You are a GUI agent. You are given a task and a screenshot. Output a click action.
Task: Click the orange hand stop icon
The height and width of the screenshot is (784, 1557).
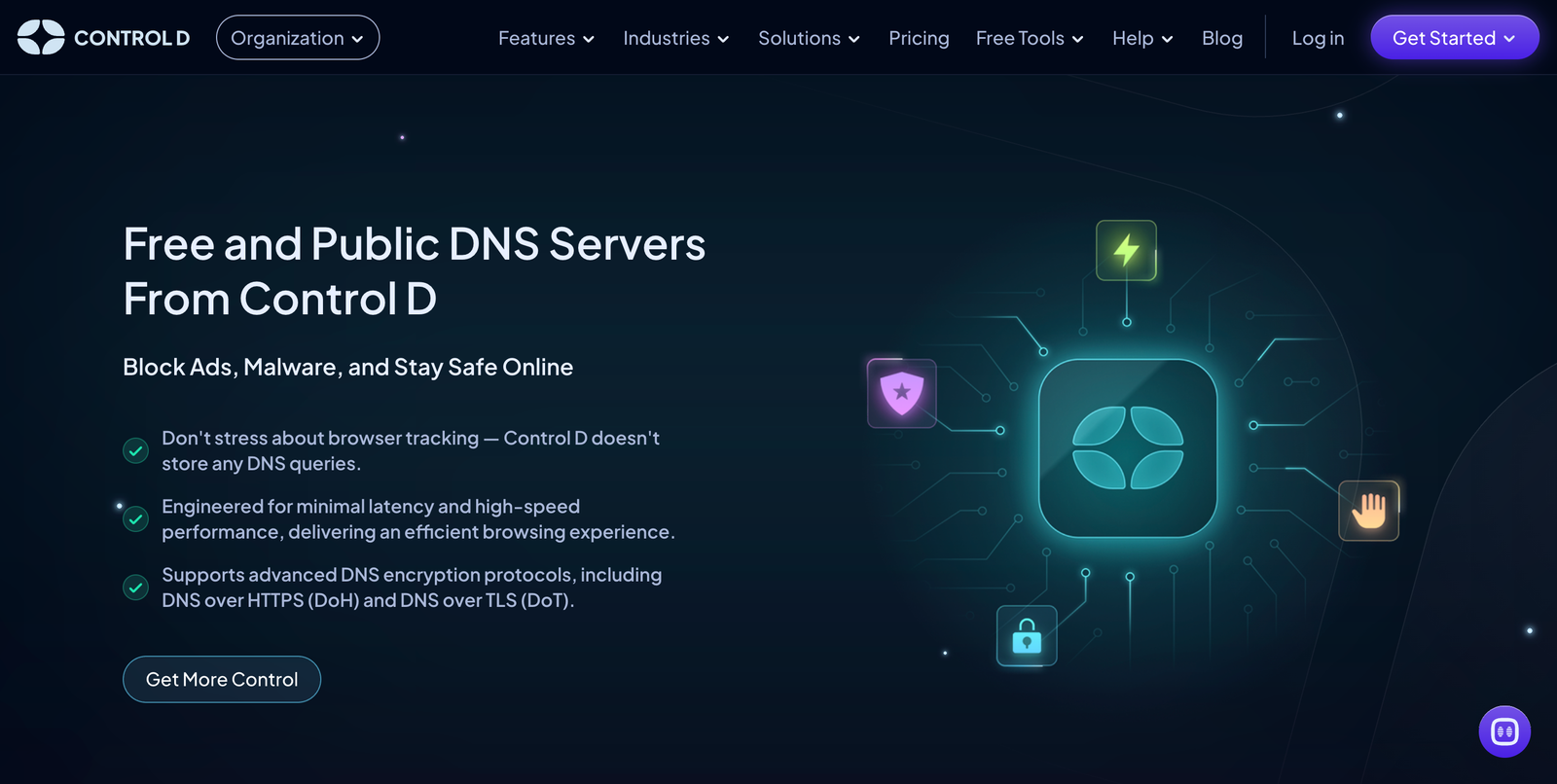(1369, 511)
